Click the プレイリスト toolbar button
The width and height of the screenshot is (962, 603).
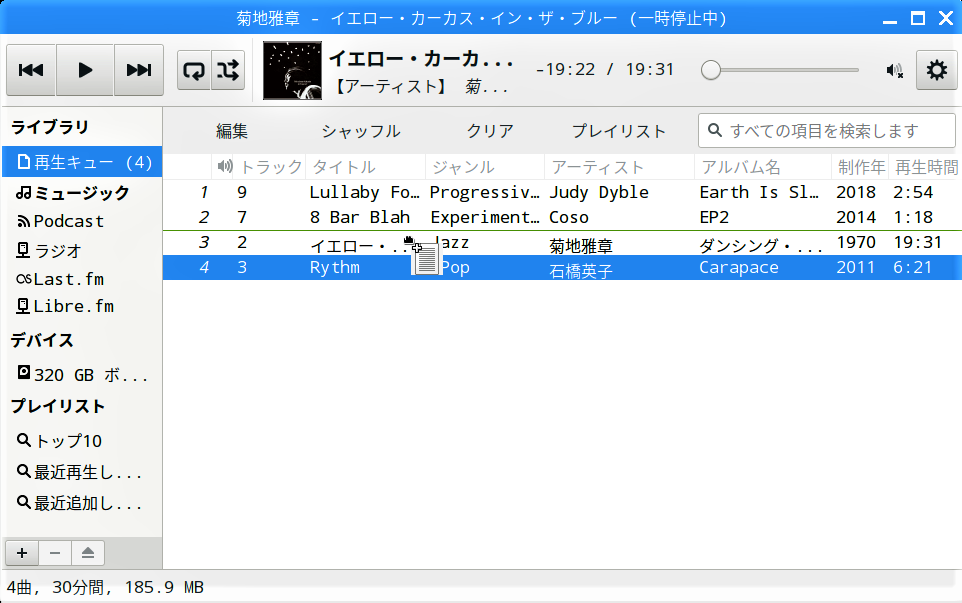pos(618,131)
